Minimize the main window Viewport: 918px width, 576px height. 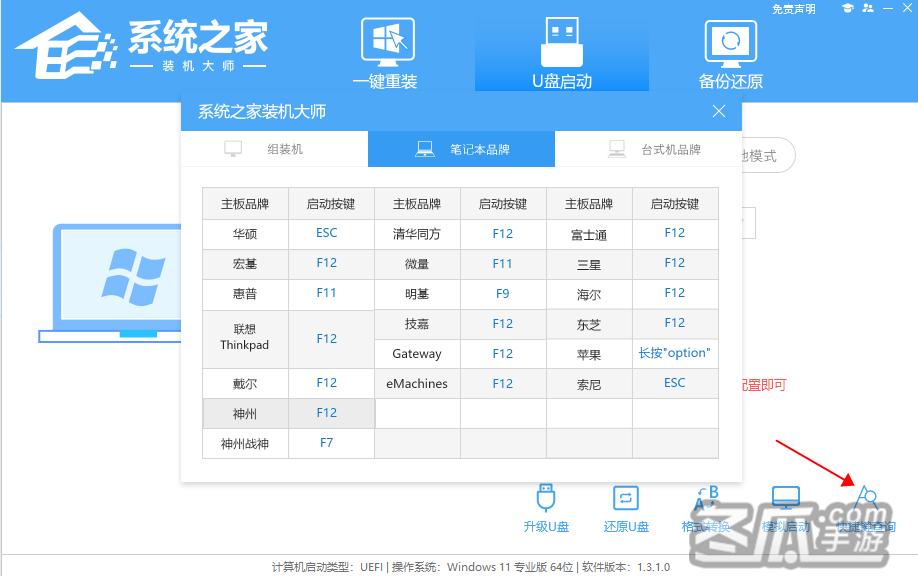888,8
